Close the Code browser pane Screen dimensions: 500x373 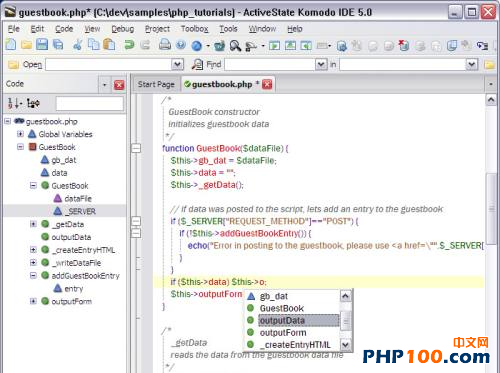(x=119, y=85)
